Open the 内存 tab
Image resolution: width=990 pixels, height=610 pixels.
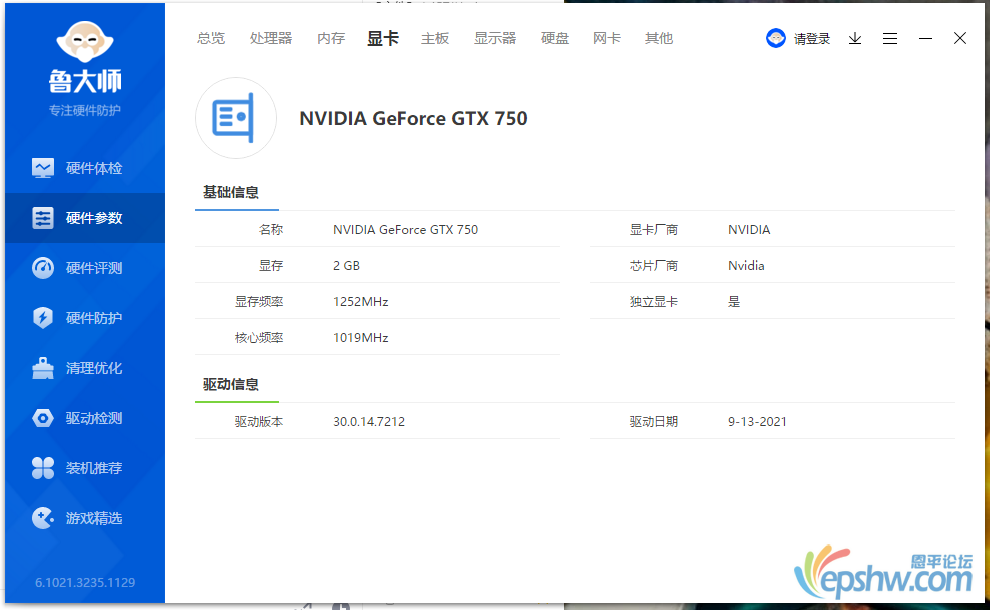tap(331, 39)
